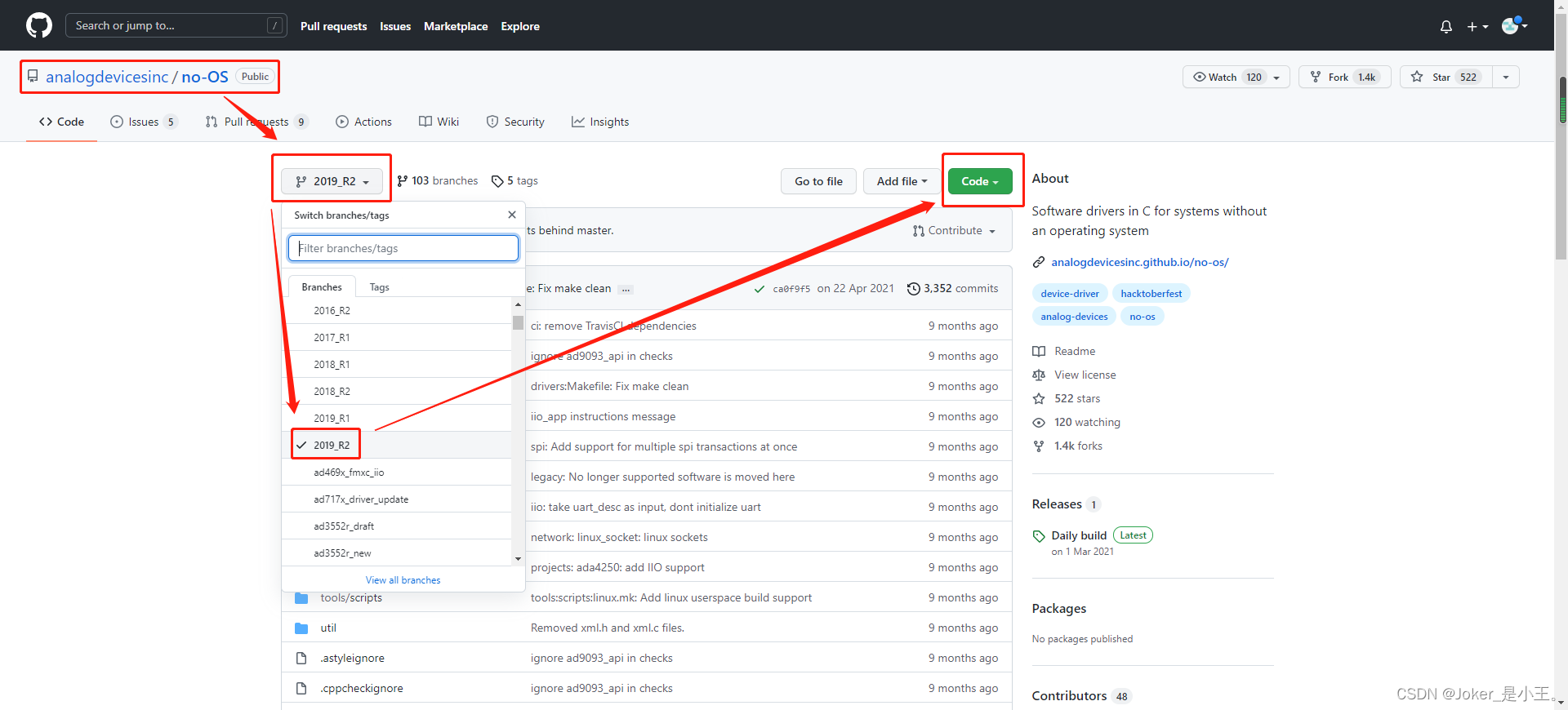Fork the no-OS repository
The width and height of the screenshot is (1568, 710).
[x=1344, y=77]
